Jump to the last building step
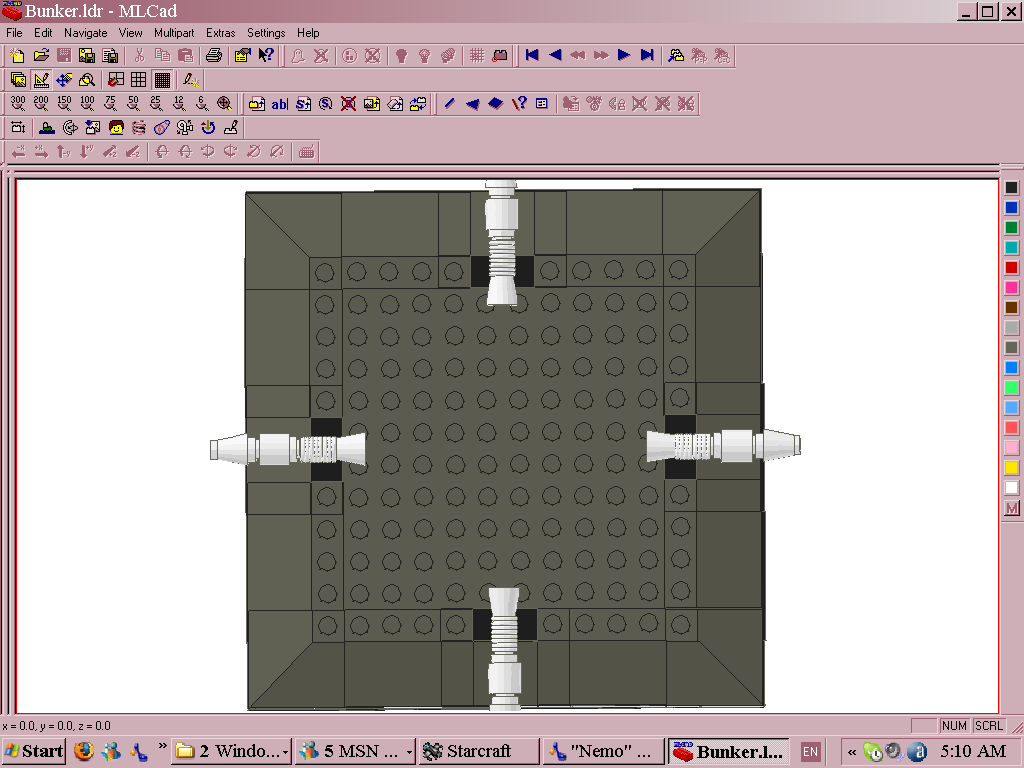Screen dimensions: 1024x768 pyautogui.click(x=647, y=56)
